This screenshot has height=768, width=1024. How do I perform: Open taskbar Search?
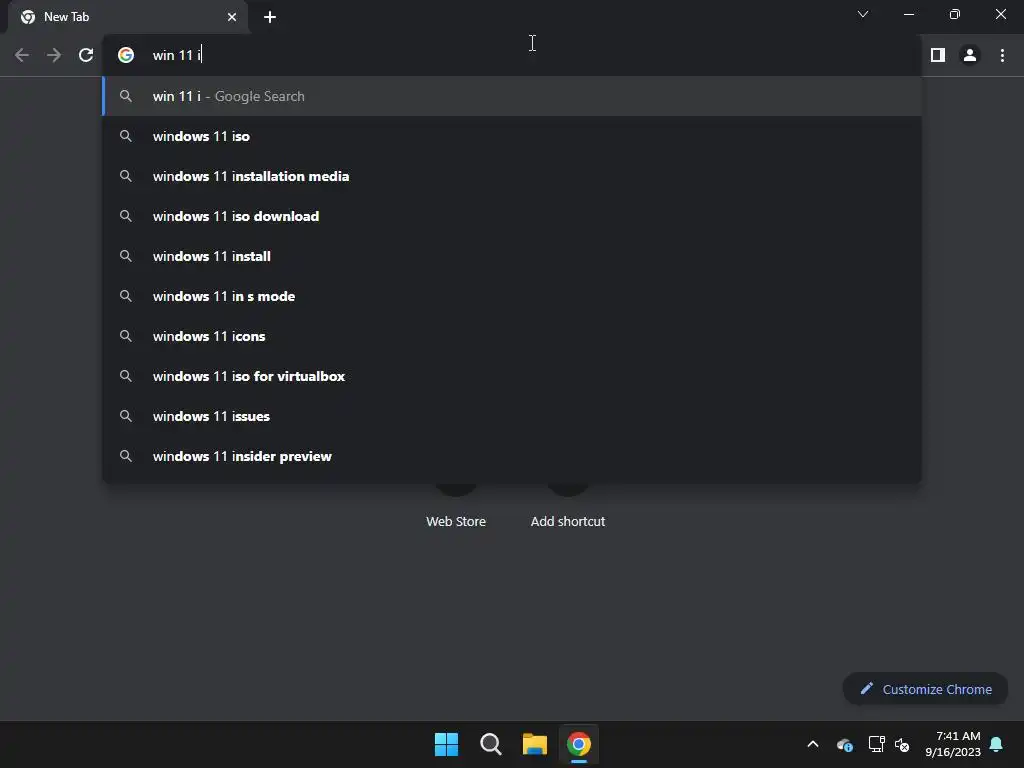(490, 744)
